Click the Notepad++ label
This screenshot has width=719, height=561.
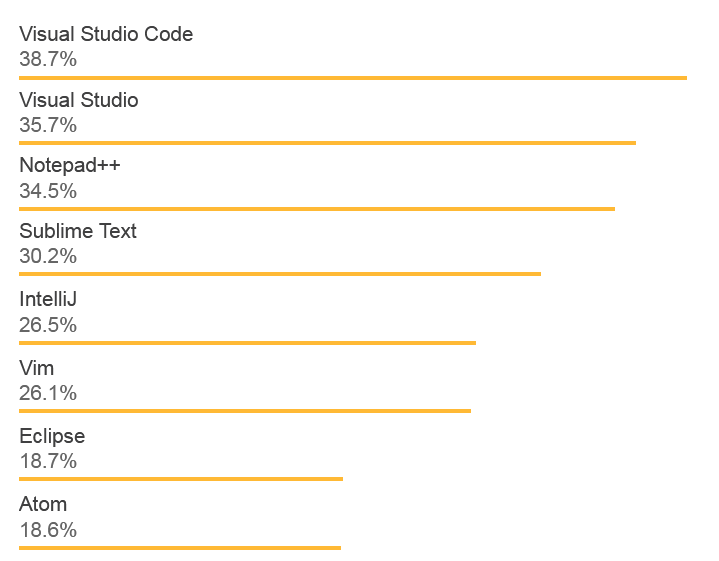pyautogui.click(x=70, y=165)
